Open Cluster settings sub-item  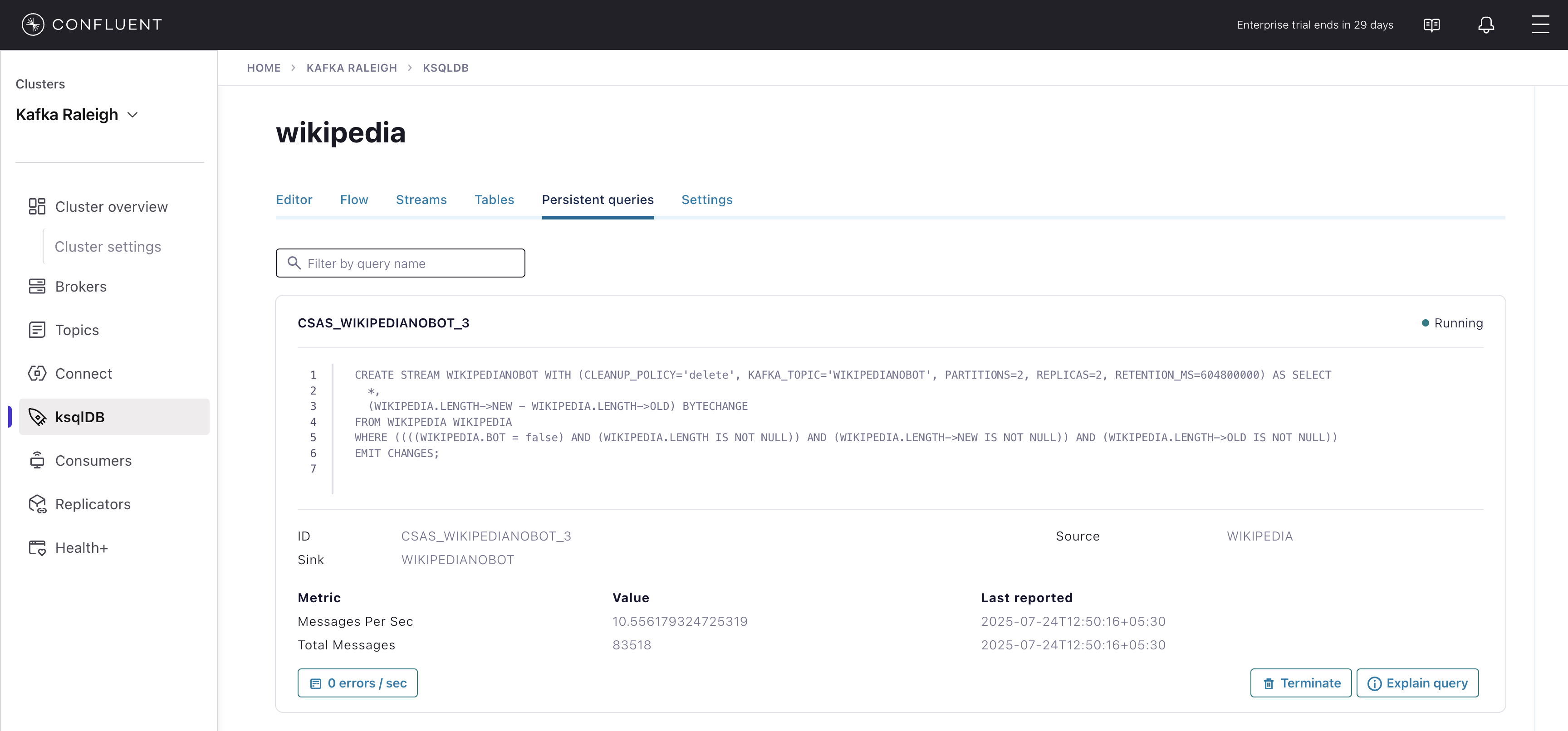[108, 247]
